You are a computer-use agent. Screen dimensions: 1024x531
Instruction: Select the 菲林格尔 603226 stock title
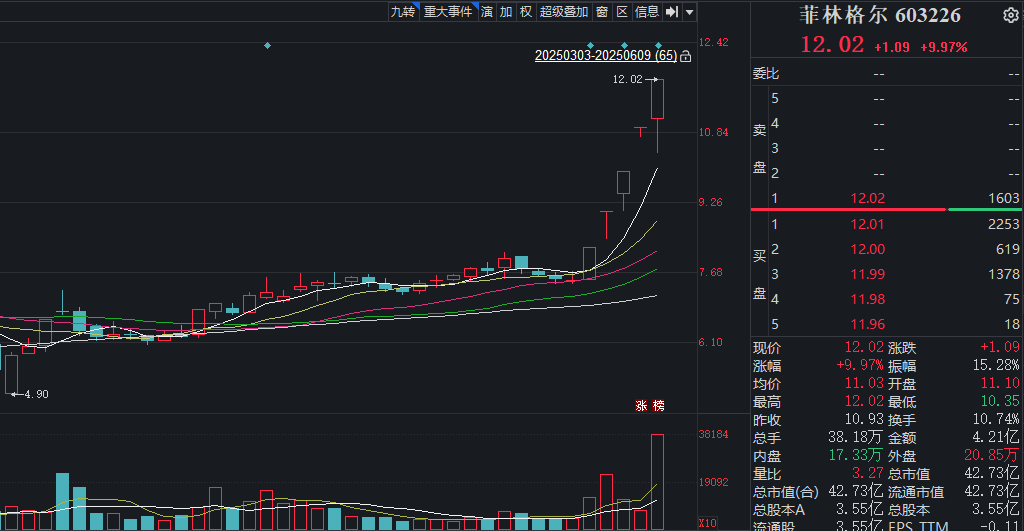(x=880, y=15)
